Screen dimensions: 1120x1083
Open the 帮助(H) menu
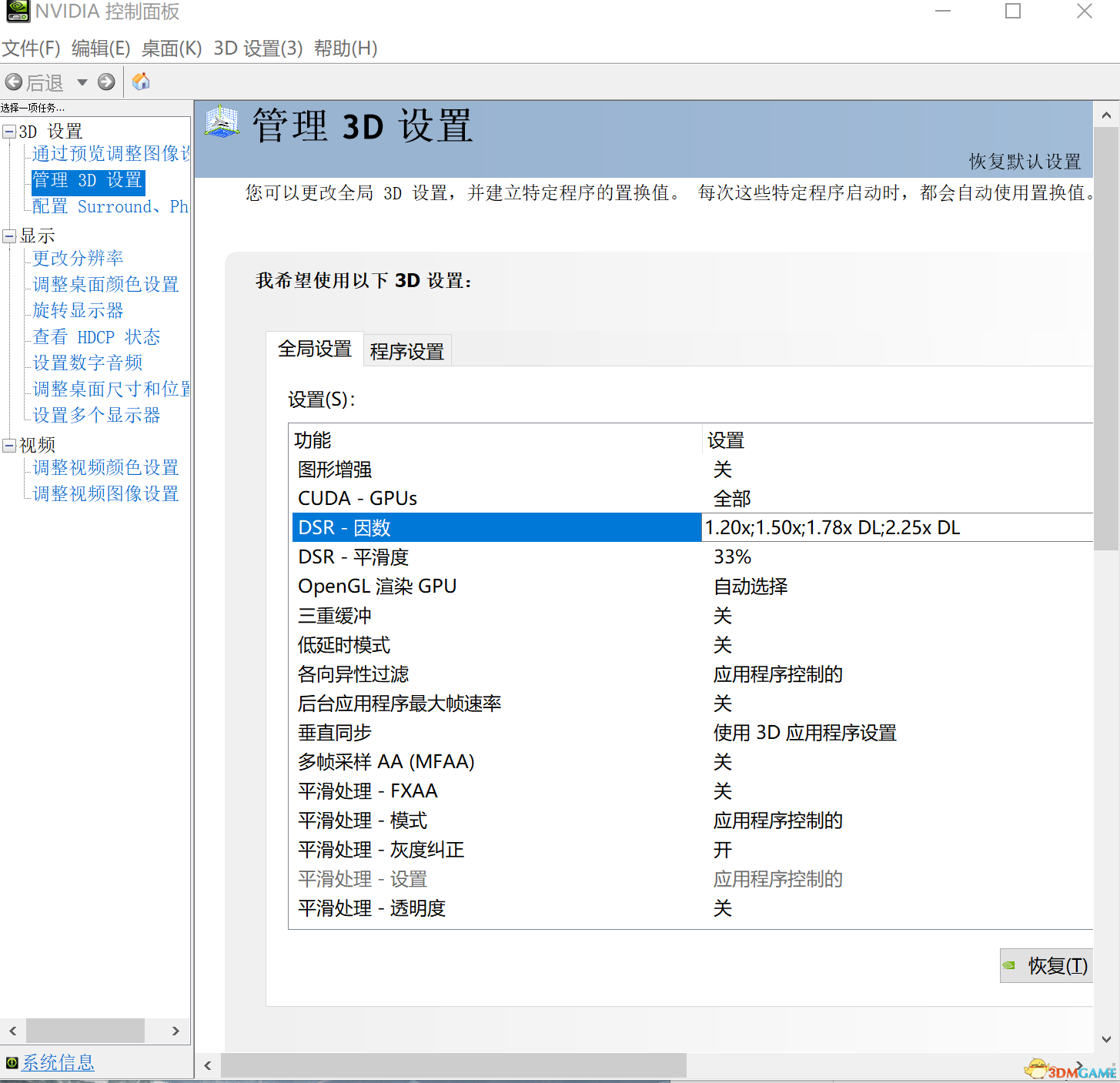click(x=346, y=48)
